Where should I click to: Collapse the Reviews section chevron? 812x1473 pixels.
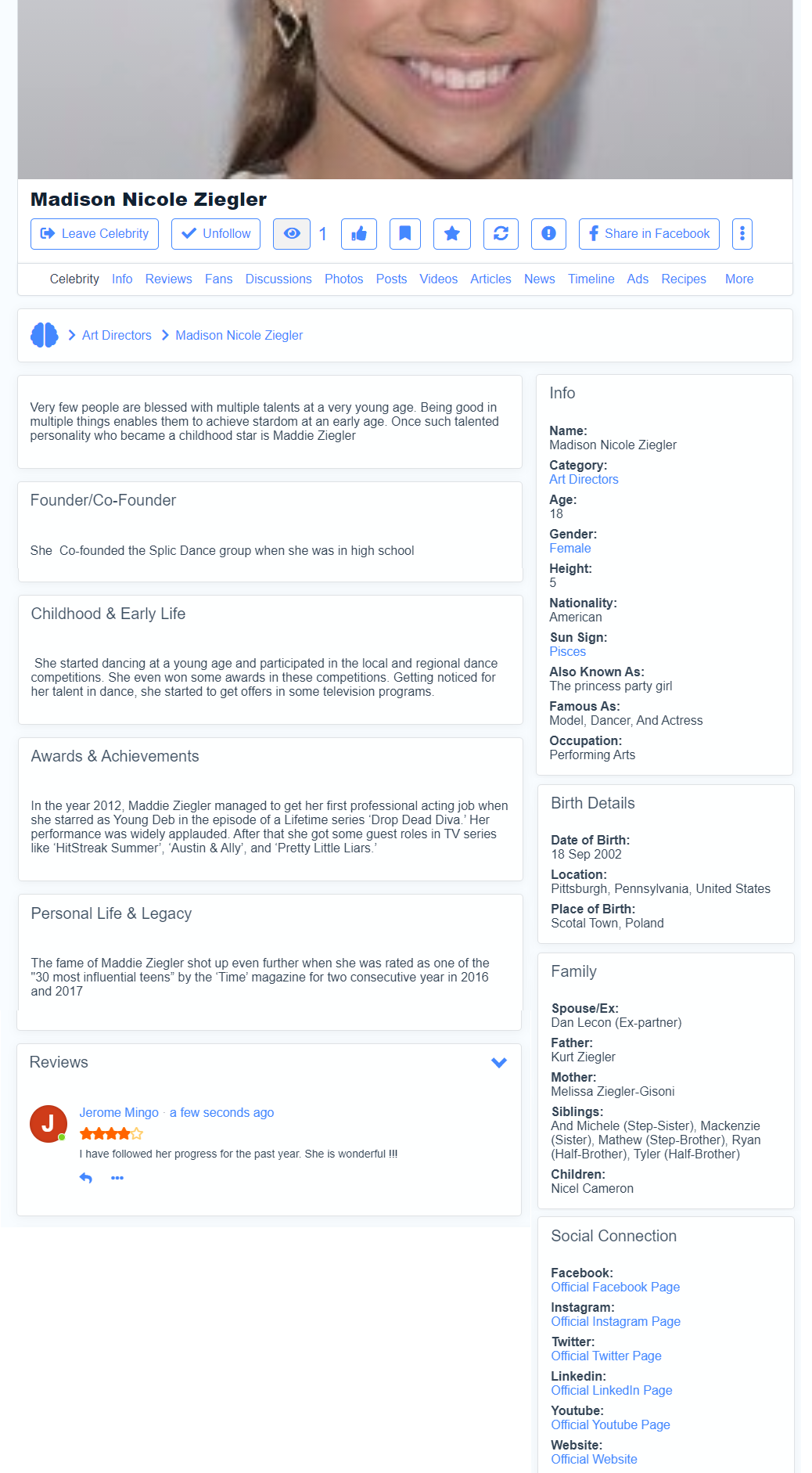point(499,1063)
